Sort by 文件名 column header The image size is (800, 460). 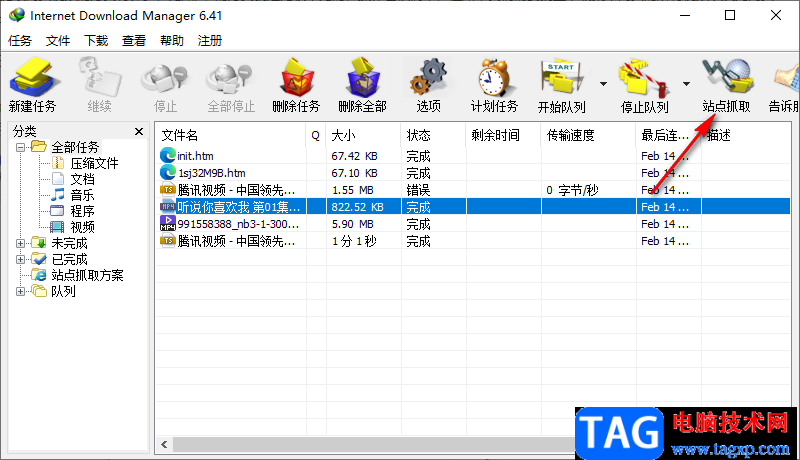231,135
